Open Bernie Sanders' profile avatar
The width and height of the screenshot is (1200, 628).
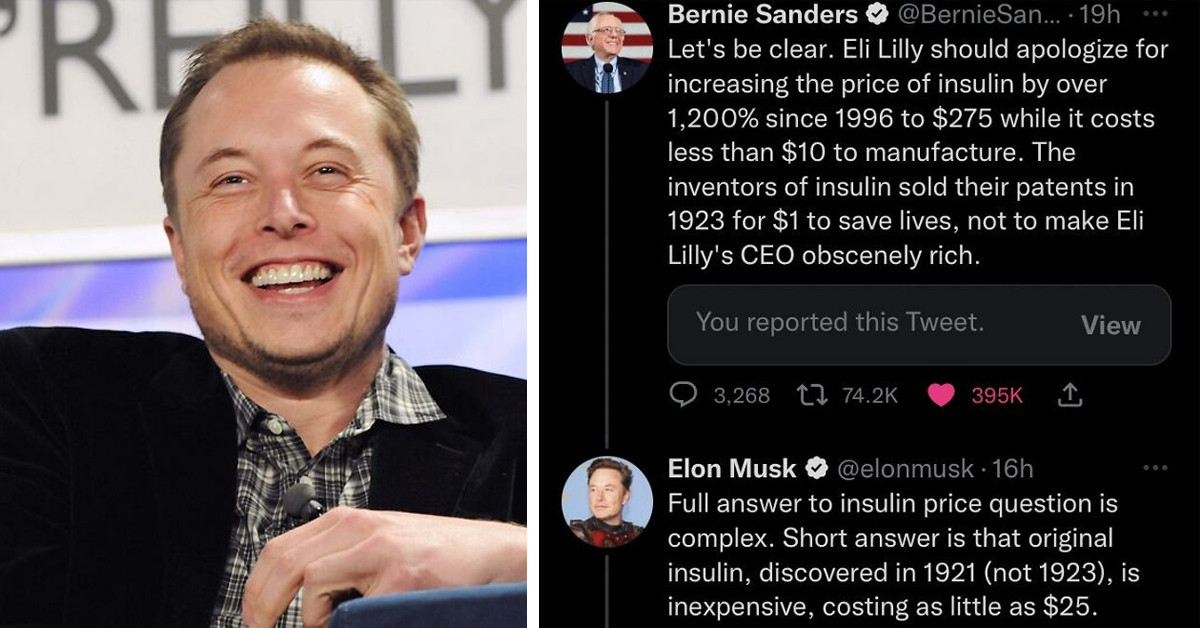click(606, 45)
